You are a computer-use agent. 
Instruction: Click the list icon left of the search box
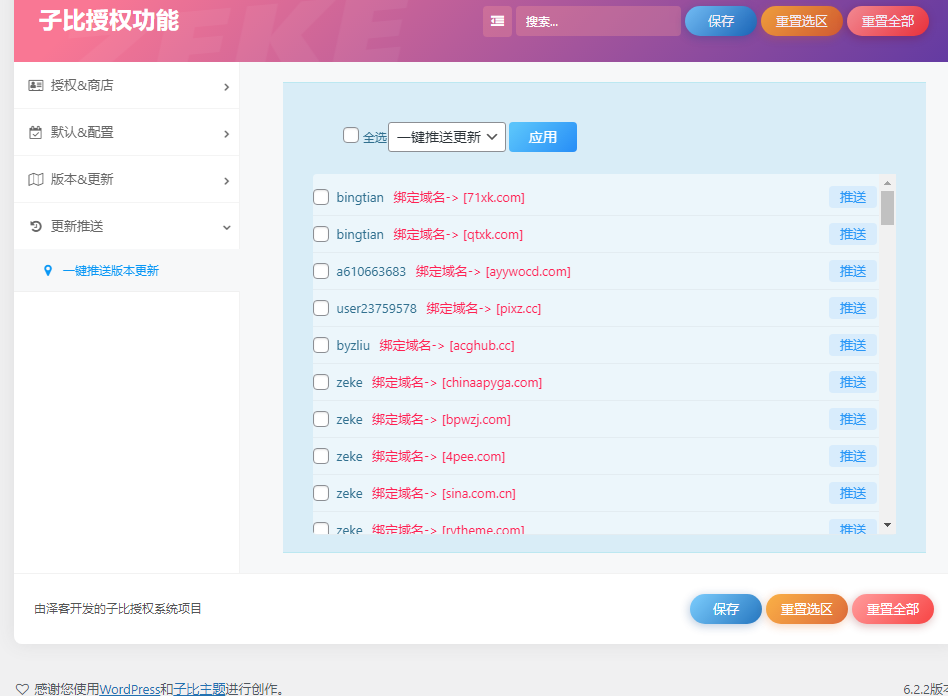point(497,21)
